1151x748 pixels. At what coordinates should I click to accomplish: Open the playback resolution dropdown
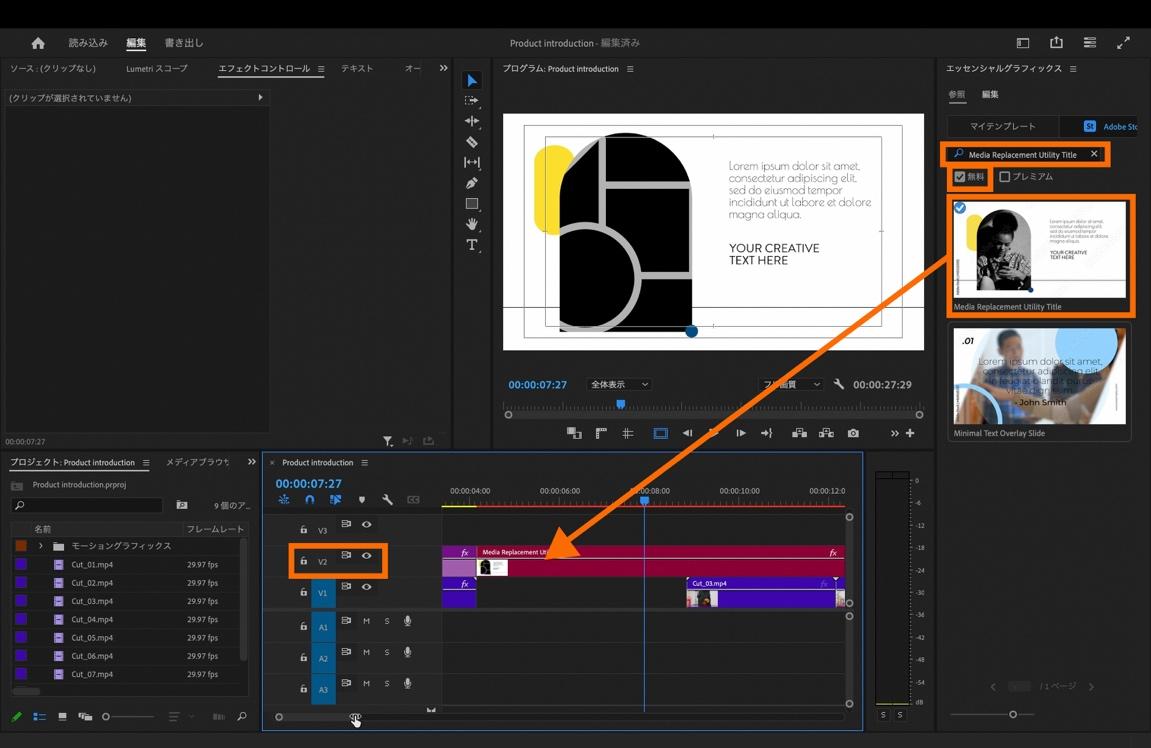point(791,385)
